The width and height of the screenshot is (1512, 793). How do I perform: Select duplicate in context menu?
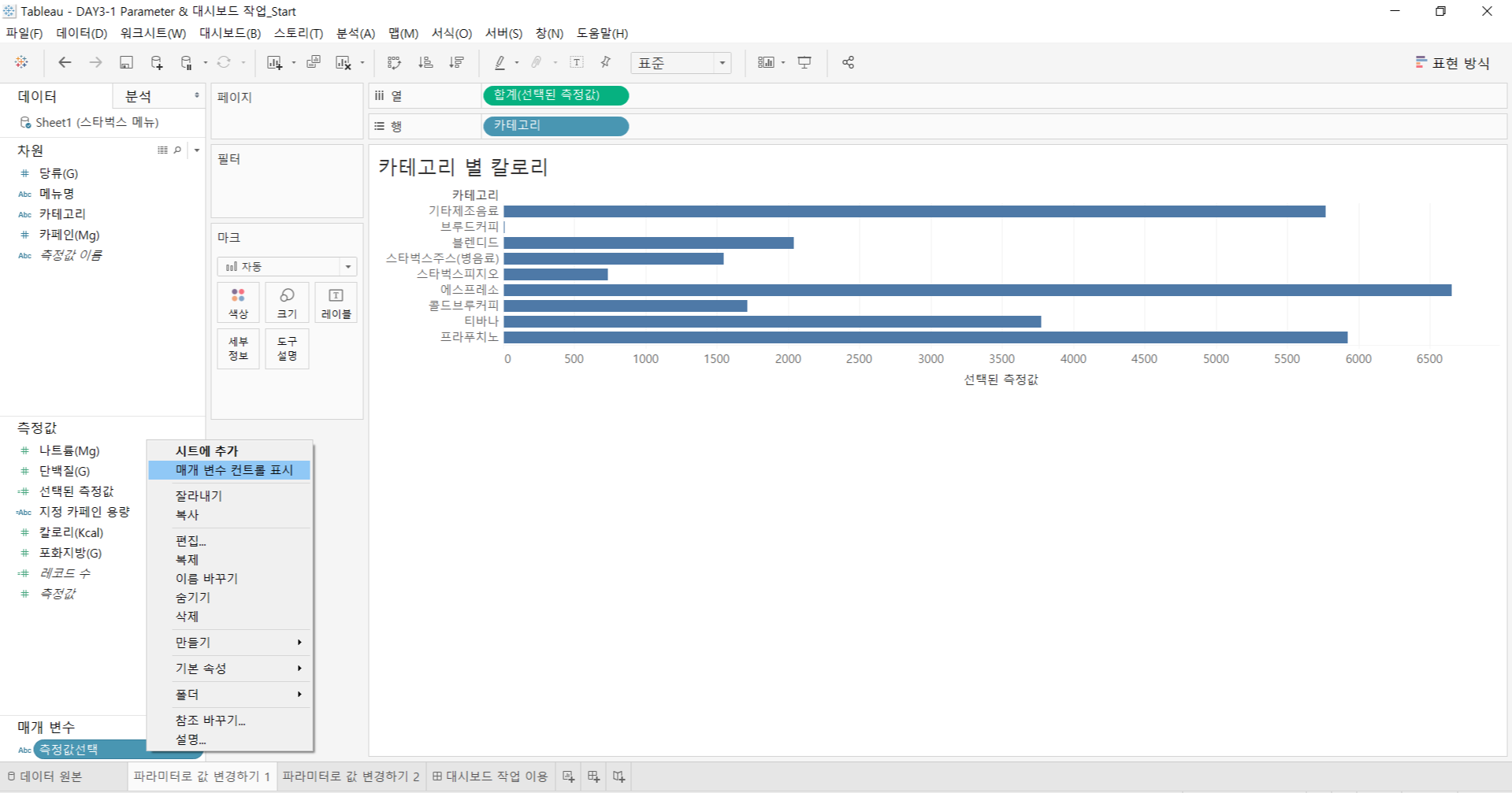point(229,560)
